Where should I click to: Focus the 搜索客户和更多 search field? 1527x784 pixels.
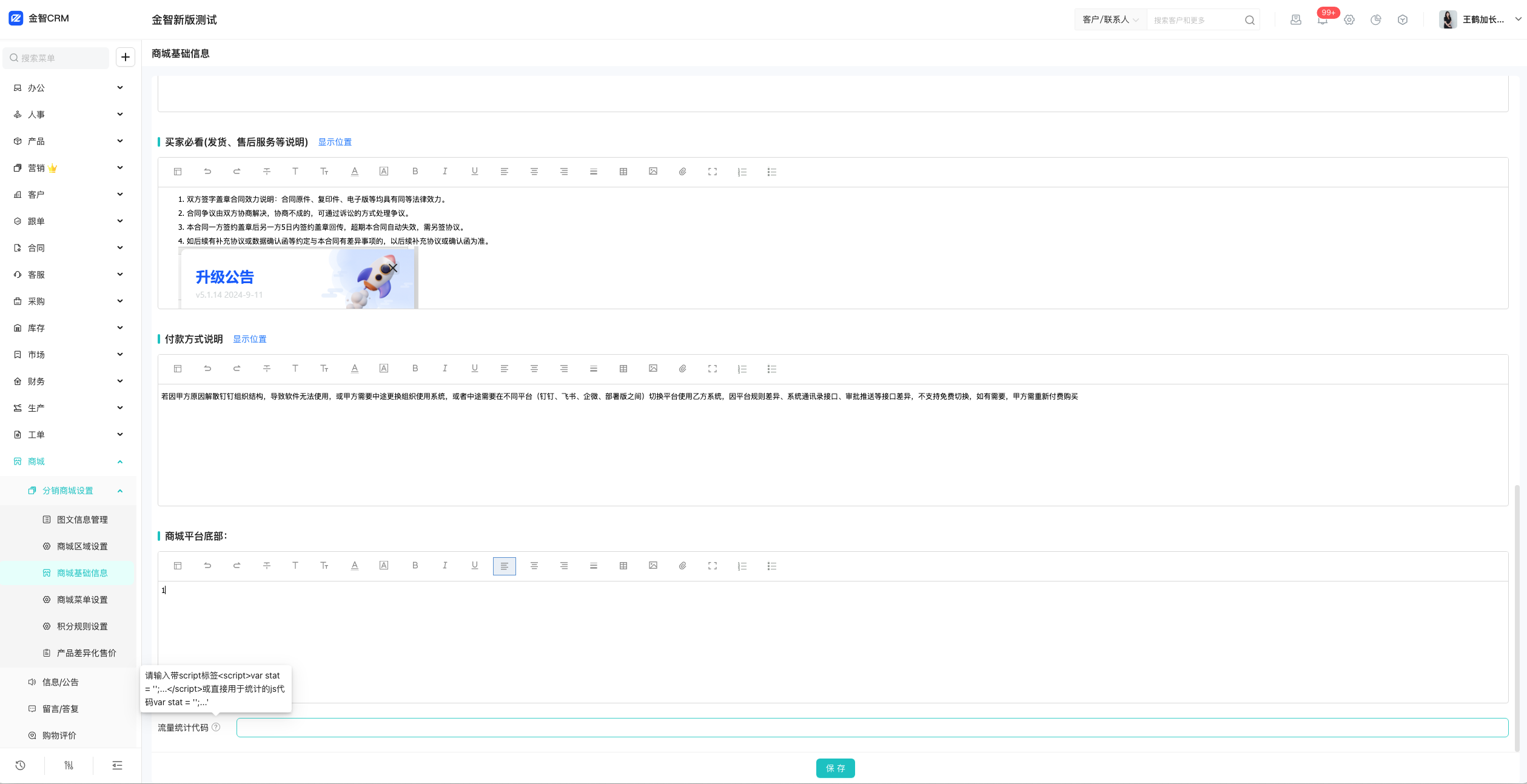[x=1195, y=20]
